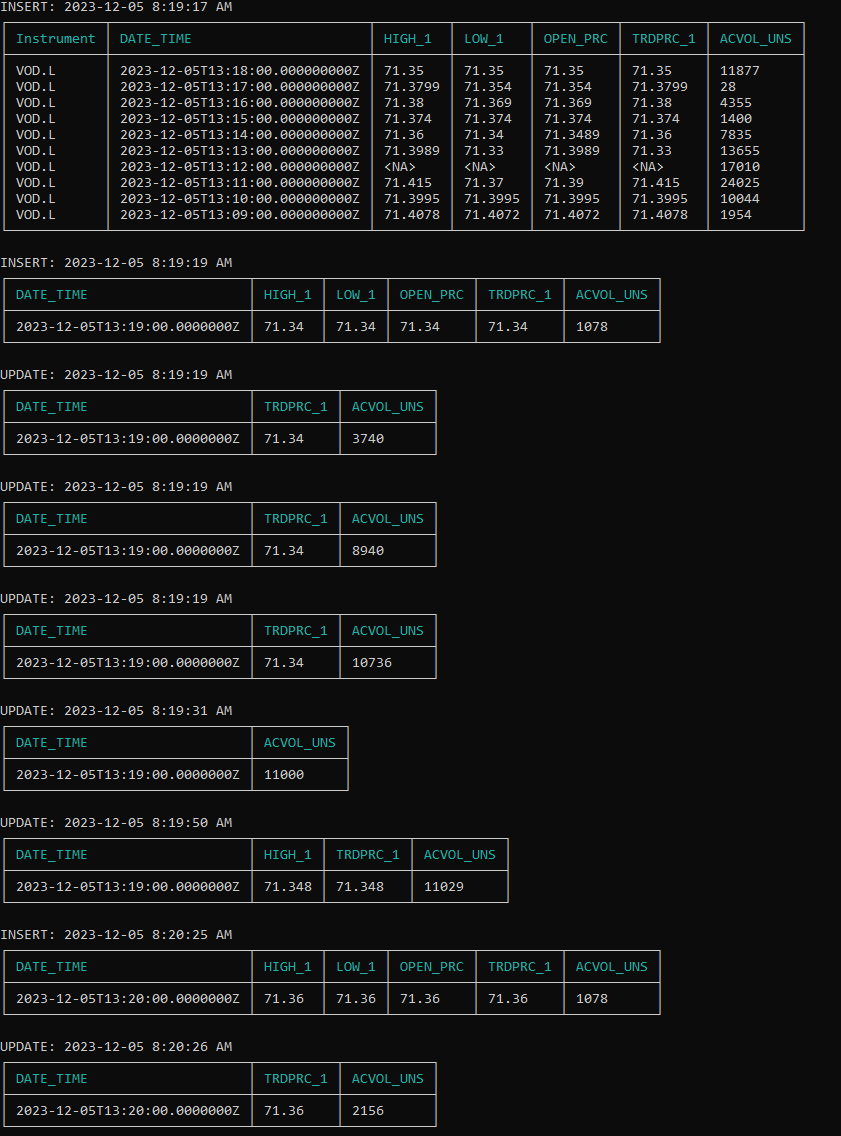Select the ACVOL_UNS value "28"
841x1136 pixels.
click(x=728, y=87)
